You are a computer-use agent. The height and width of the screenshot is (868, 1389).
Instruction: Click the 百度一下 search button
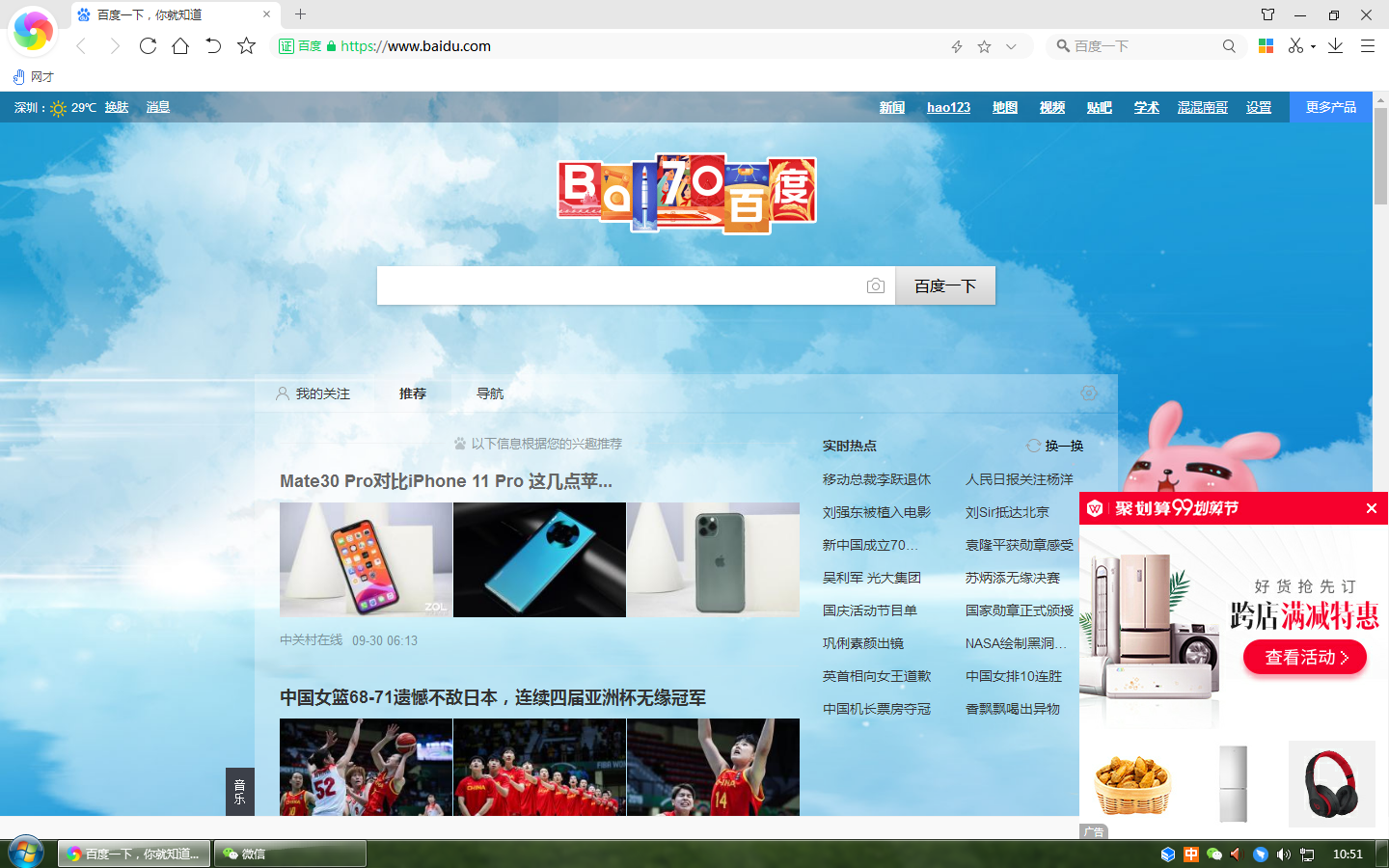pos(945,285)
